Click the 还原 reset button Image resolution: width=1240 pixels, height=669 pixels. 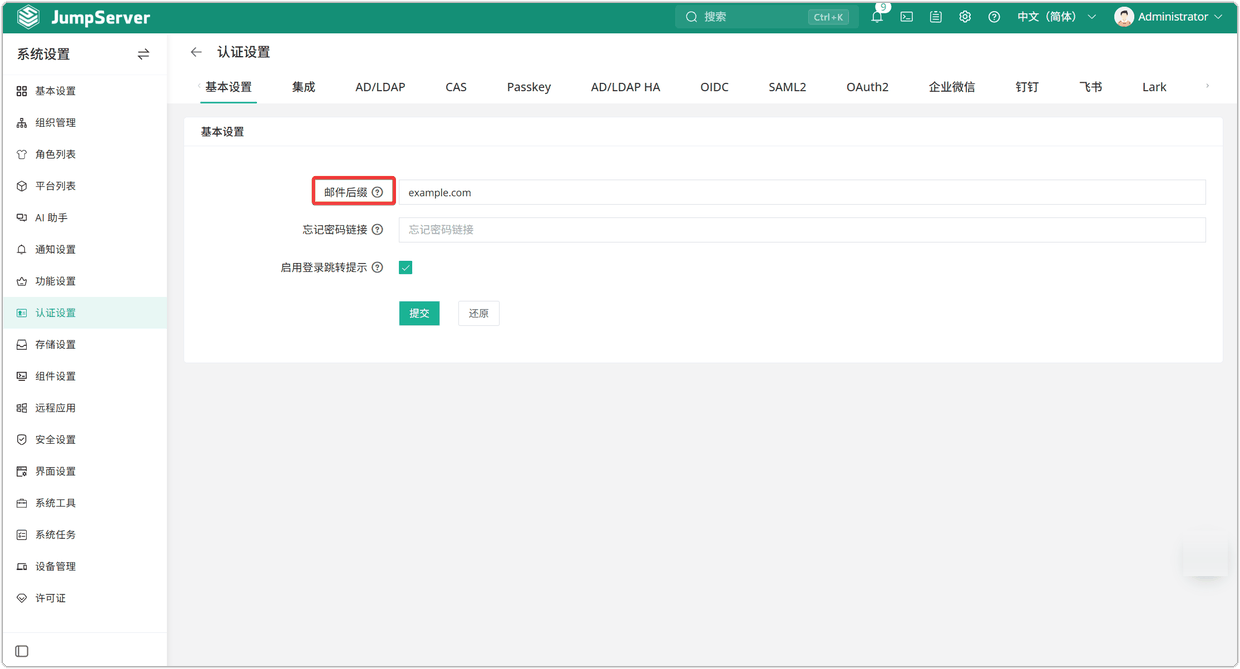point(479,313)
